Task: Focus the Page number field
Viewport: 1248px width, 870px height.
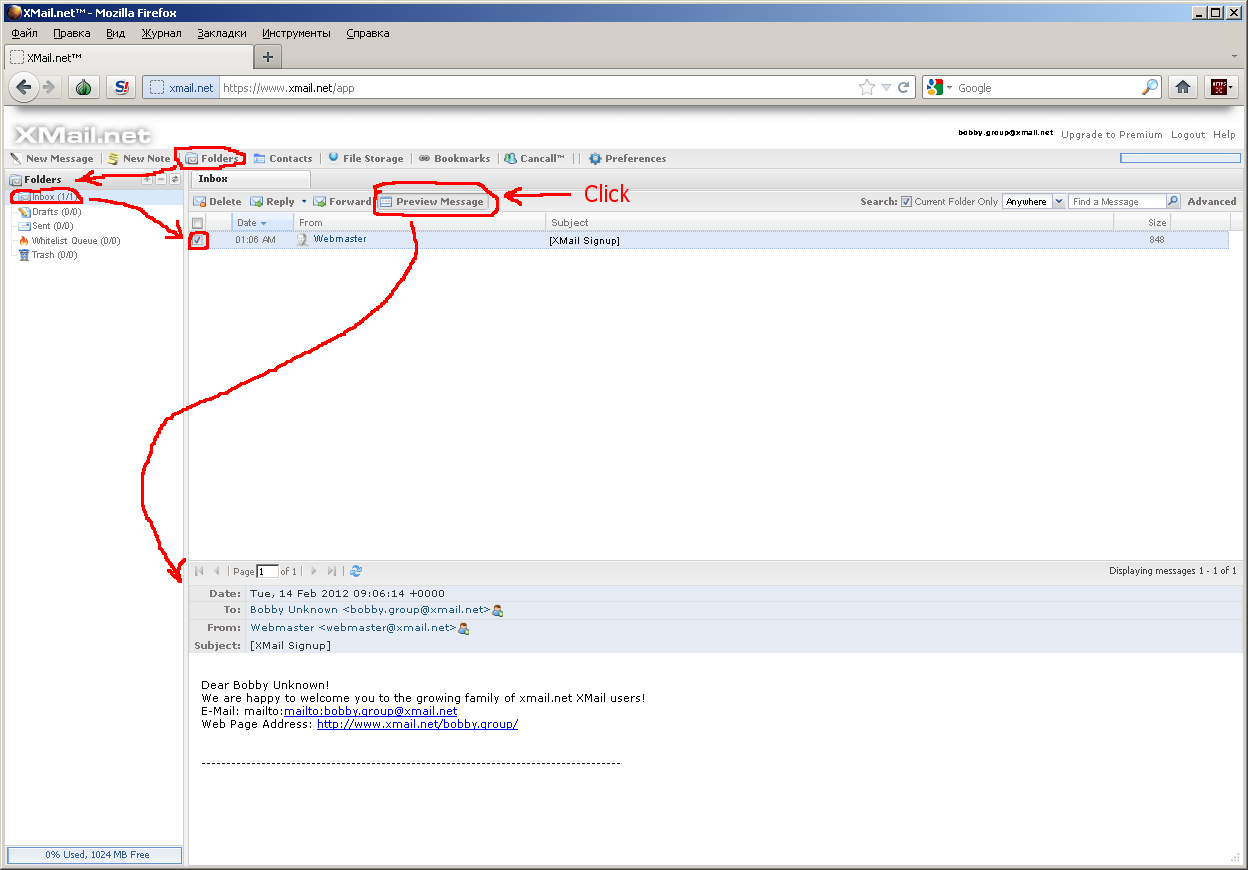Action: coord(267,571)
